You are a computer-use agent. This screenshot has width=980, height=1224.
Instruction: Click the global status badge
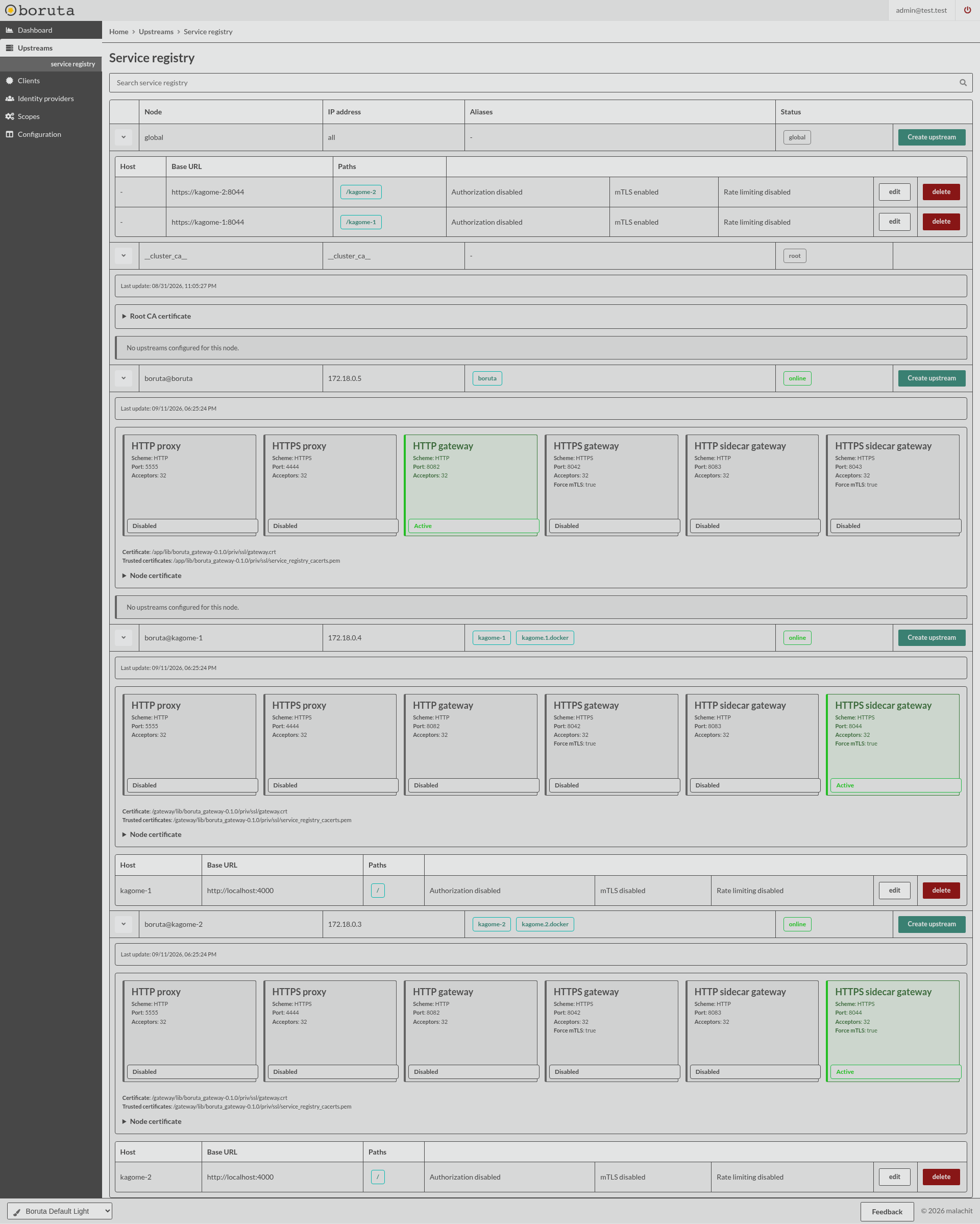point(797,137)
